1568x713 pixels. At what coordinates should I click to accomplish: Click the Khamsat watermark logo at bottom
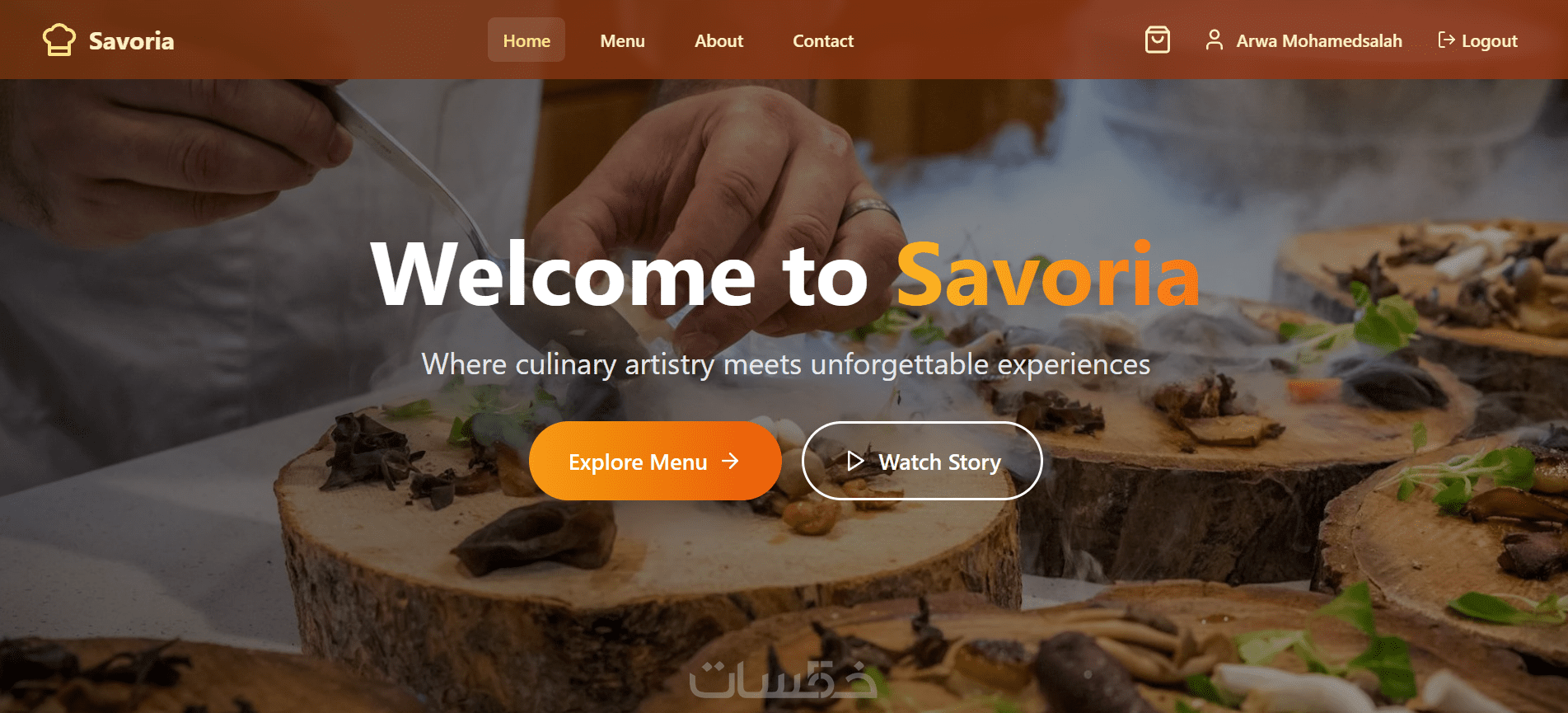tap(783, 678)
